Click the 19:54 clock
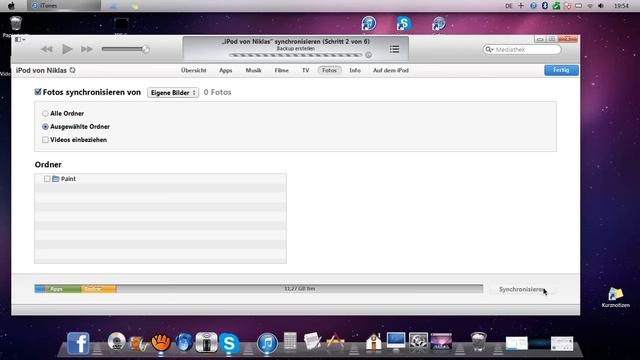 click(621, 6)
